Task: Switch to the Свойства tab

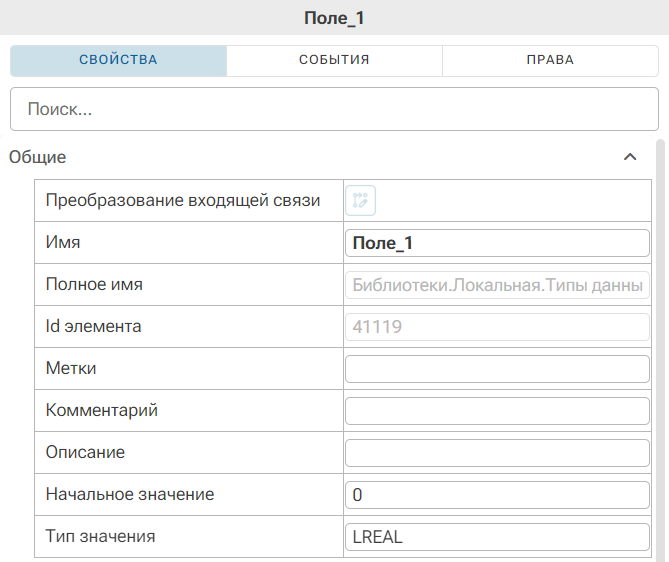Action: click(x=119, y=60)
